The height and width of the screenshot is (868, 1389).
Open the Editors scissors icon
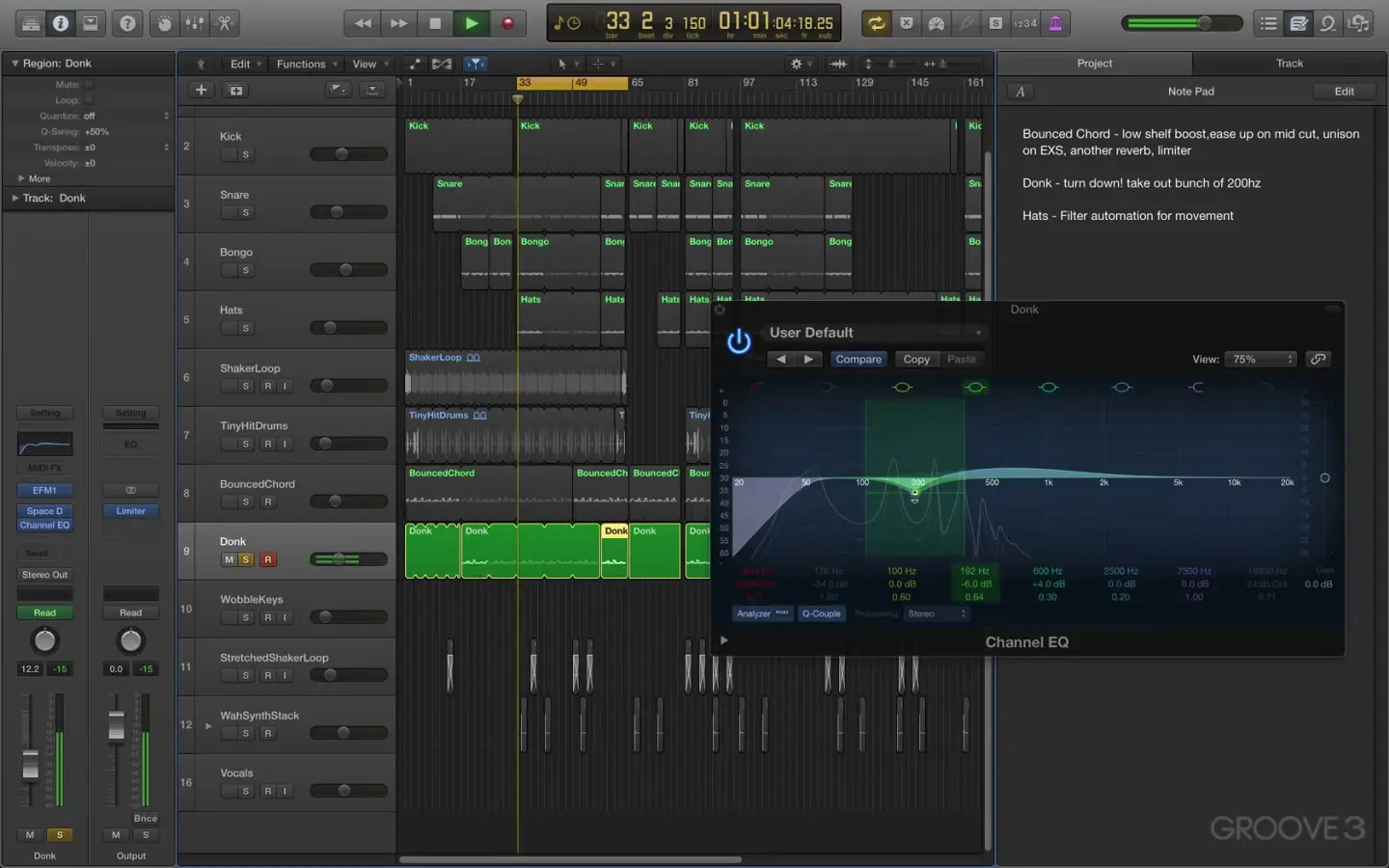pyautogui.click(x=225, y=23)
